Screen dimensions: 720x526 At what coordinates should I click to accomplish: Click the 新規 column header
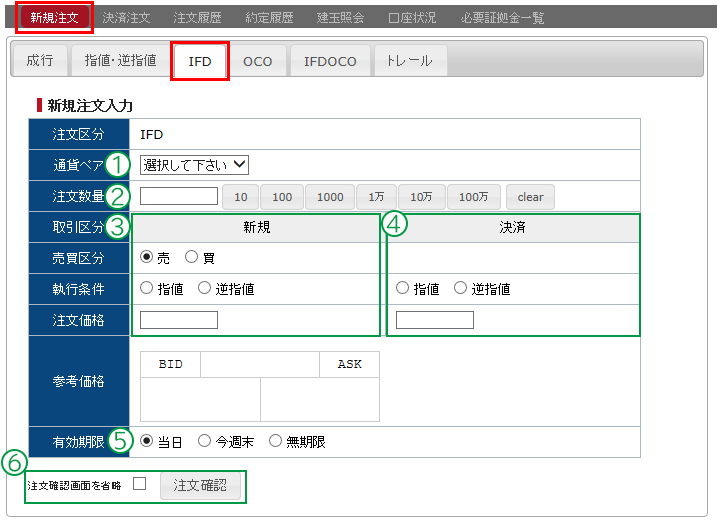pos(256,227)
